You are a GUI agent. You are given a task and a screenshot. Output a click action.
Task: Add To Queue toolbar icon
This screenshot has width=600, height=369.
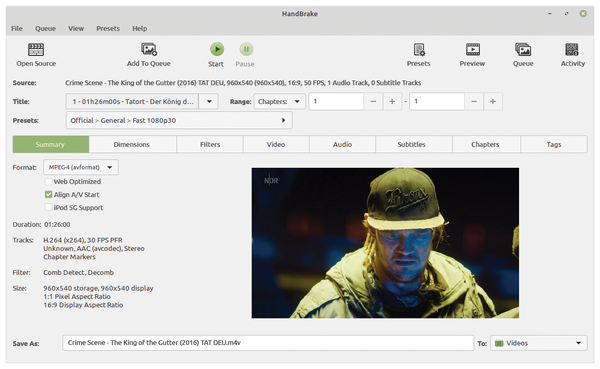pyautogui.click(x=149, y=49)
